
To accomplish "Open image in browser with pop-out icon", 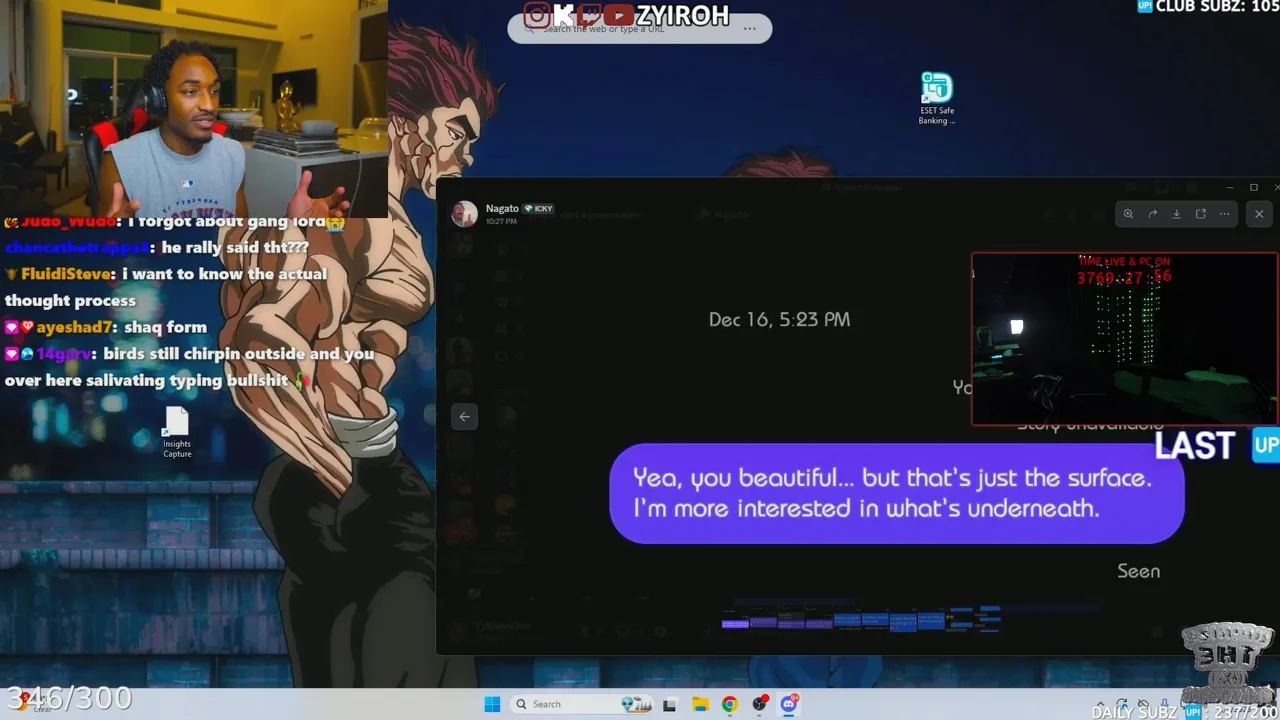I will coord(1200,214).
